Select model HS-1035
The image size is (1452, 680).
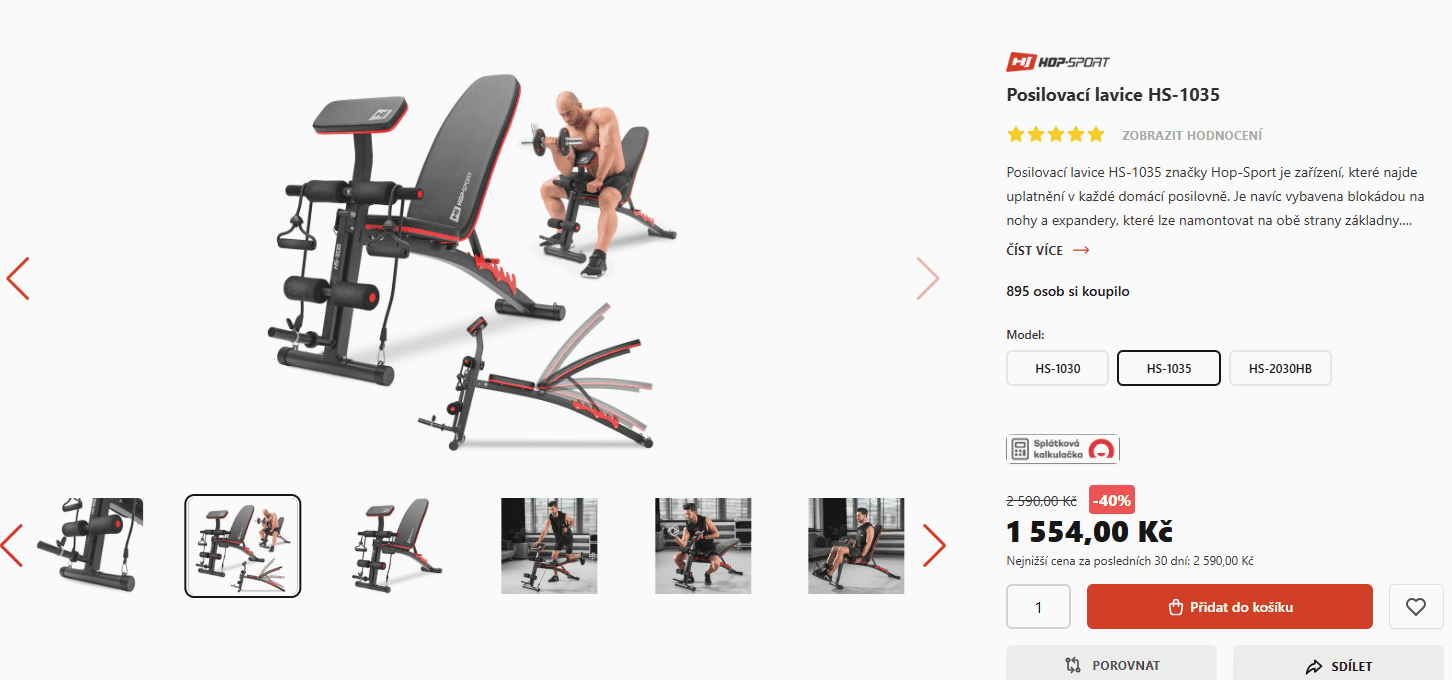click(x=1169, y=368)
